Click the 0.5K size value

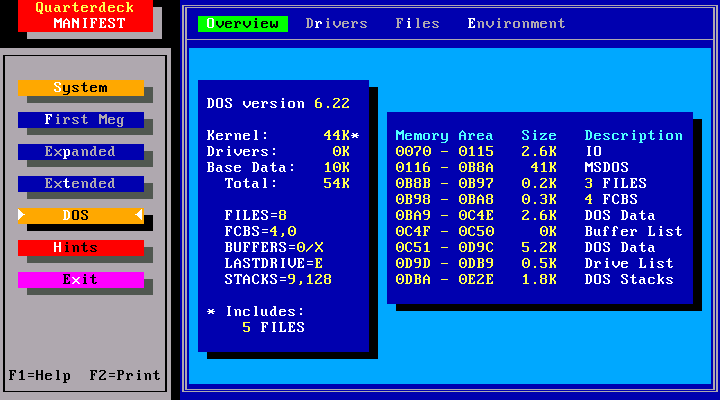point(539,264)
